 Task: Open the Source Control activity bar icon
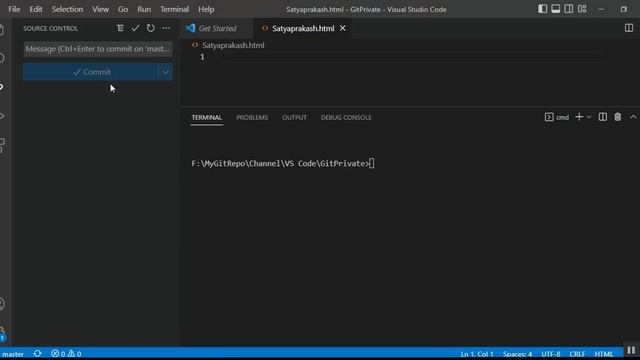[2, 87]
